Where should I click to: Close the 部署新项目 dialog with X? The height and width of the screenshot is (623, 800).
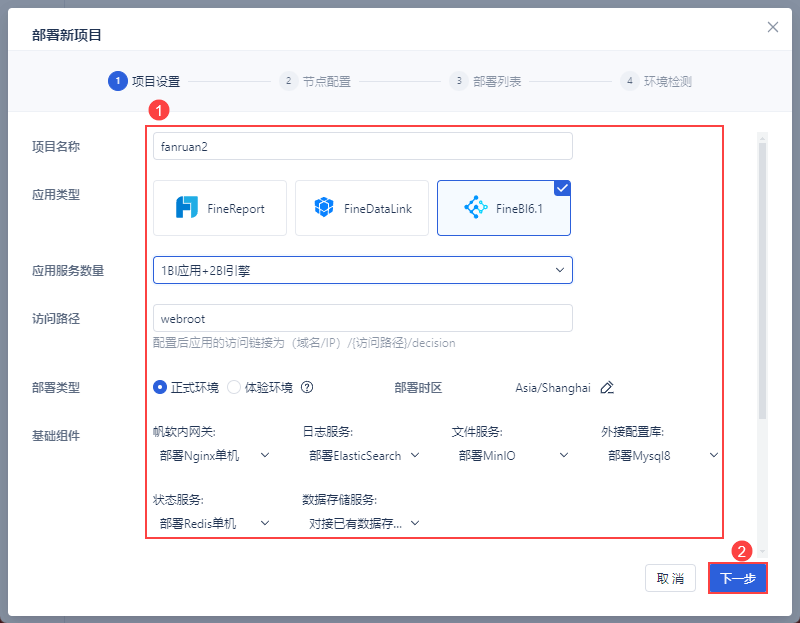coord(772,27)
